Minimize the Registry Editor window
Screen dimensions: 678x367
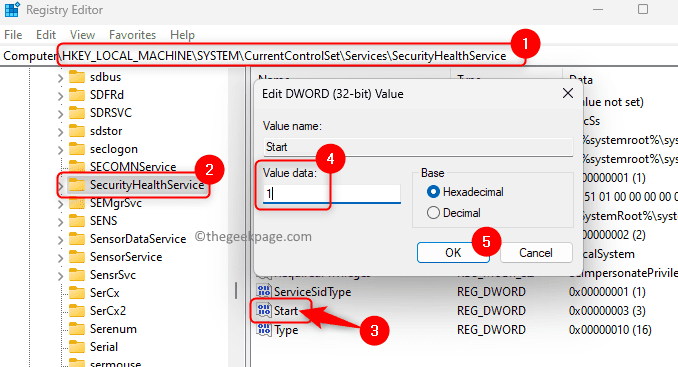tap(598, 9)
